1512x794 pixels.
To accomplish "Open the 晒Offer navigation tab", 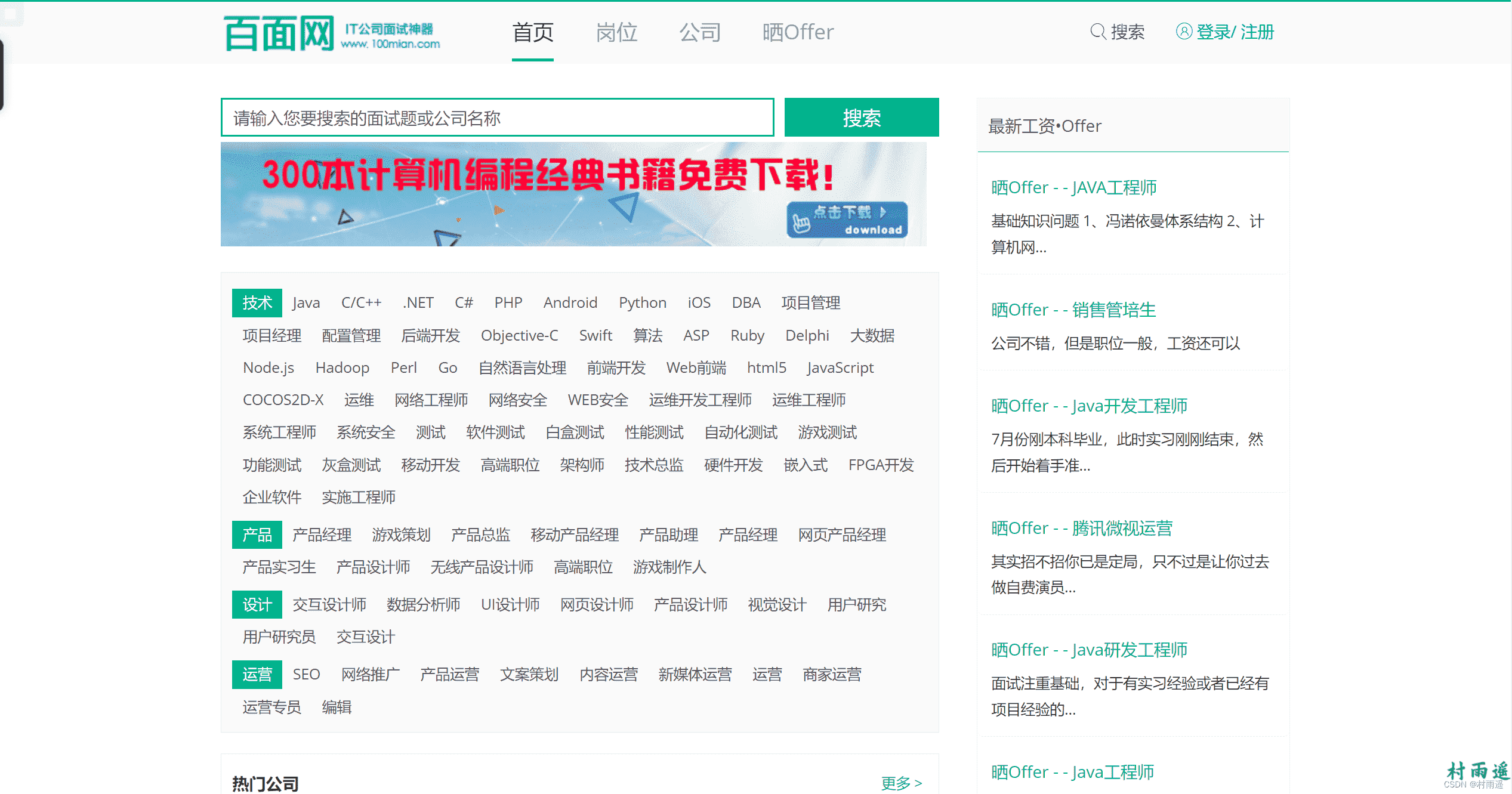I will tap(798, 32).
